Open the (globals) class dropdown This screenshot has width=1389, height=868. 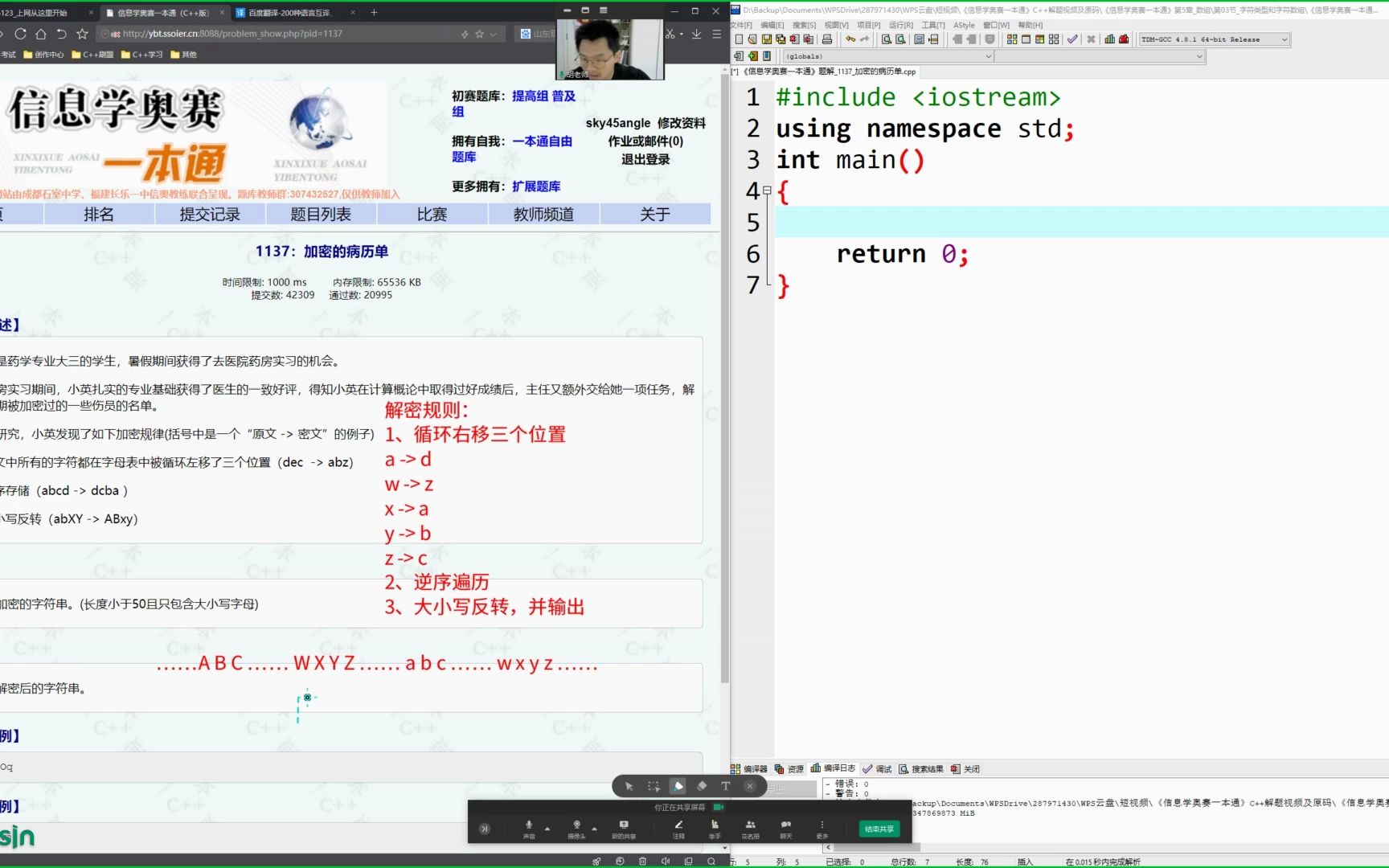point(988,56)
